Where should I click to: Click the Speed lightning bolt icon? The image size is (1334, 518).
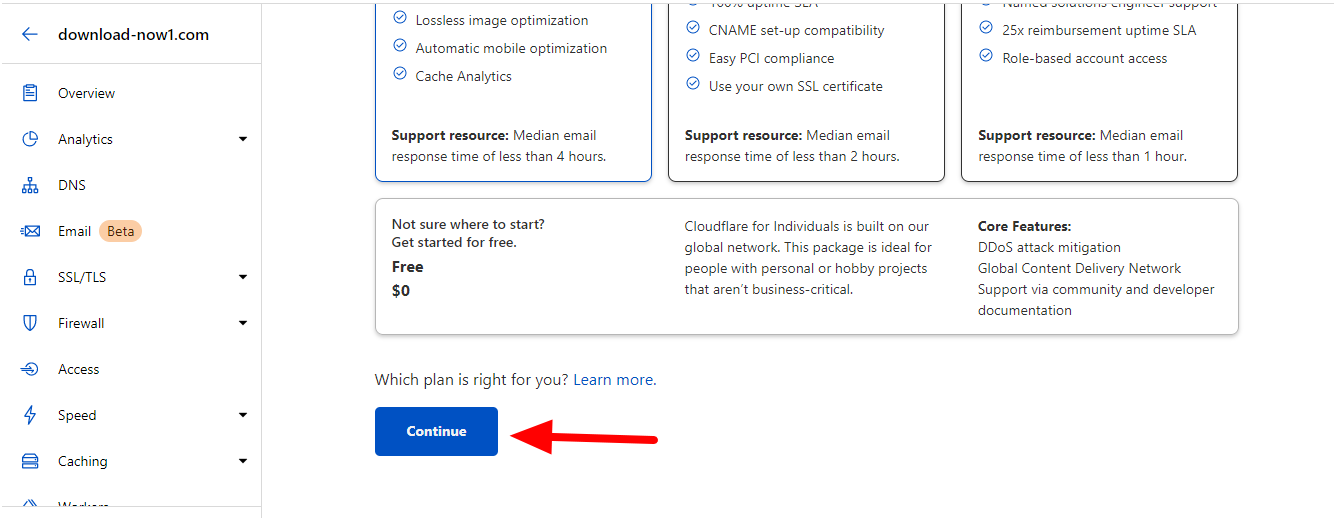point(30,415)
